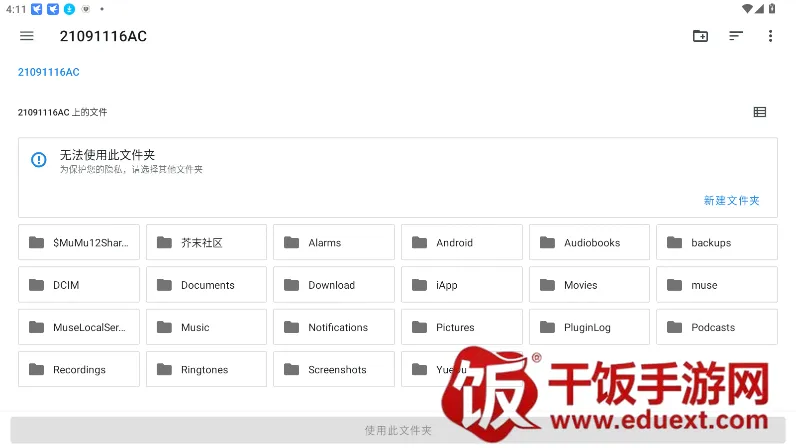Viewport: 796px width, 448px height.
Task: Open the Download folder
Action: (333, 285)
